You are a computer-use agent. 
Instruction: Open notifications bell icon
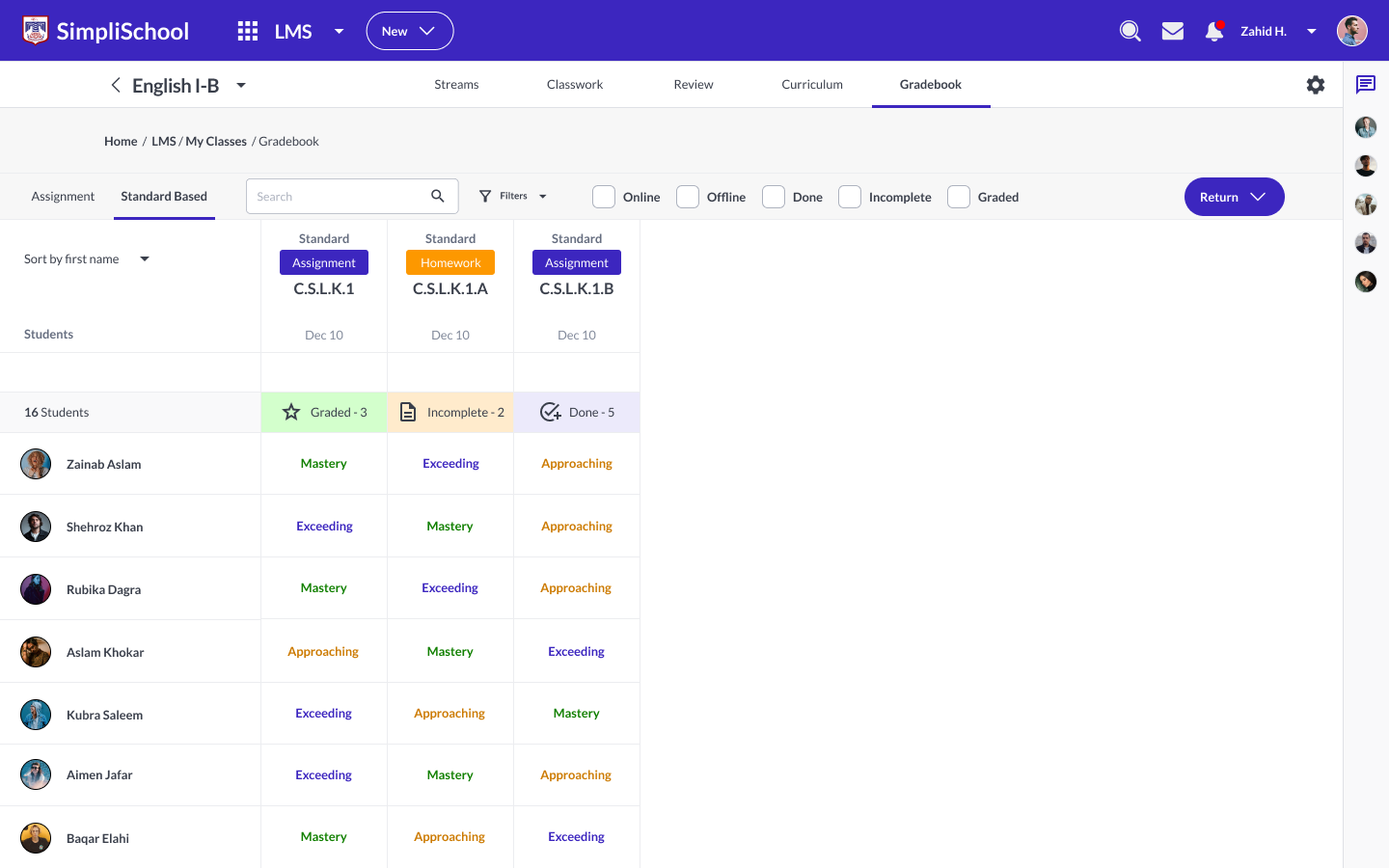[x=1214, y=31]
